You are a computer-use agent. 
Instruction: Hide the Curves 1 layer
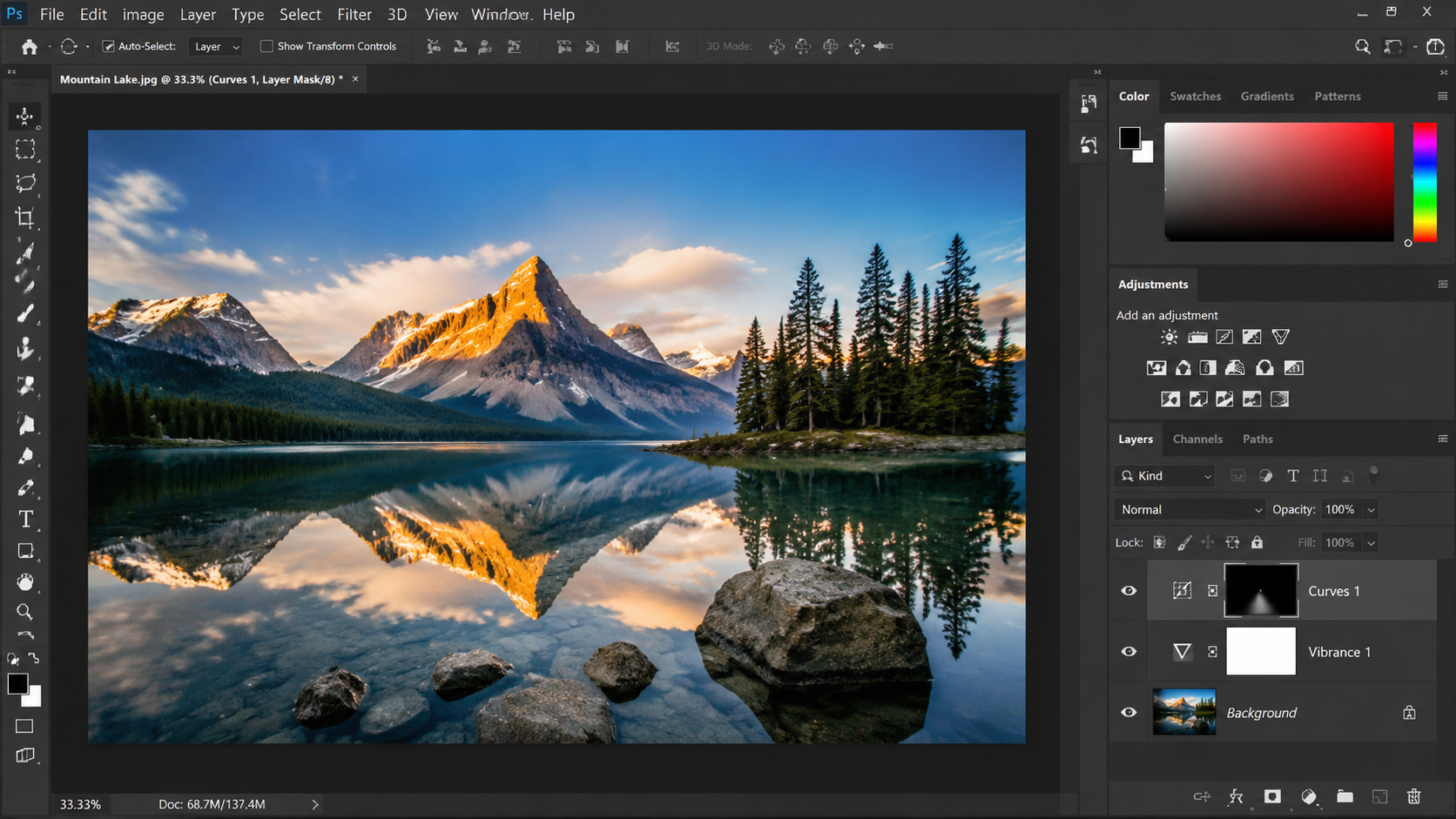[1129, 590]
